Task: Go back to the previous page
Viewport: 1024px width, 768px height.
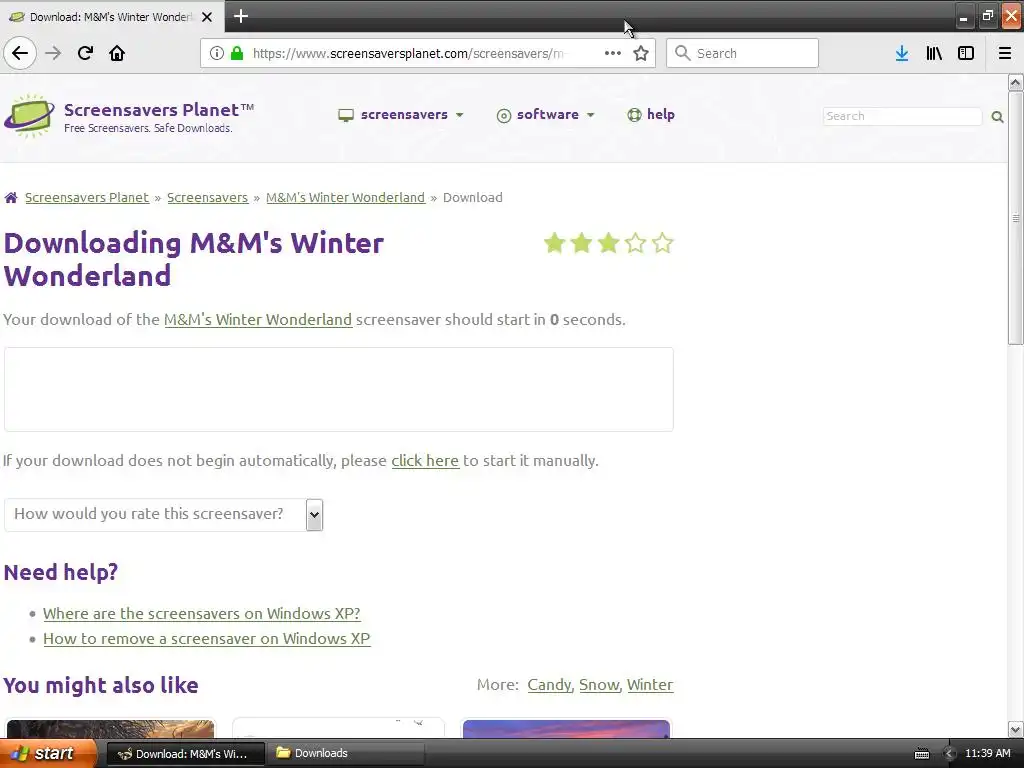Action: [x=20, y=53]
